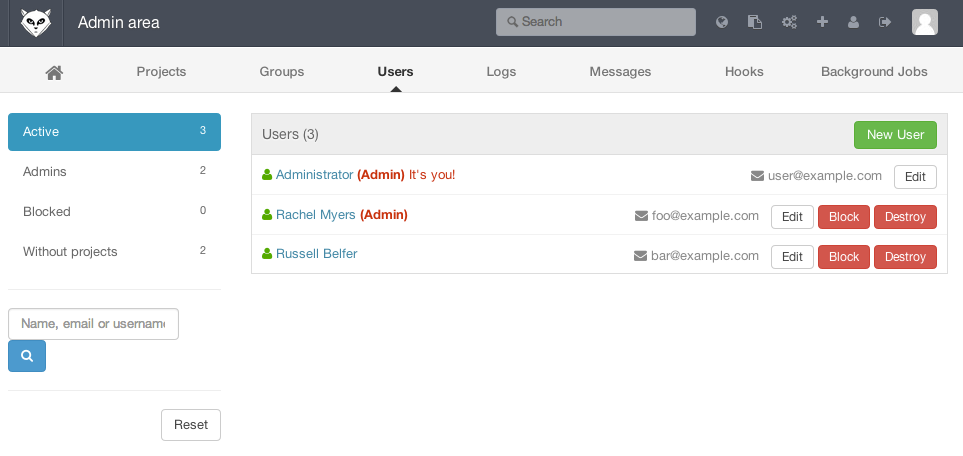Open the profile person icon in header
Viewport: 963px width, 456px height.
point(853,22)
